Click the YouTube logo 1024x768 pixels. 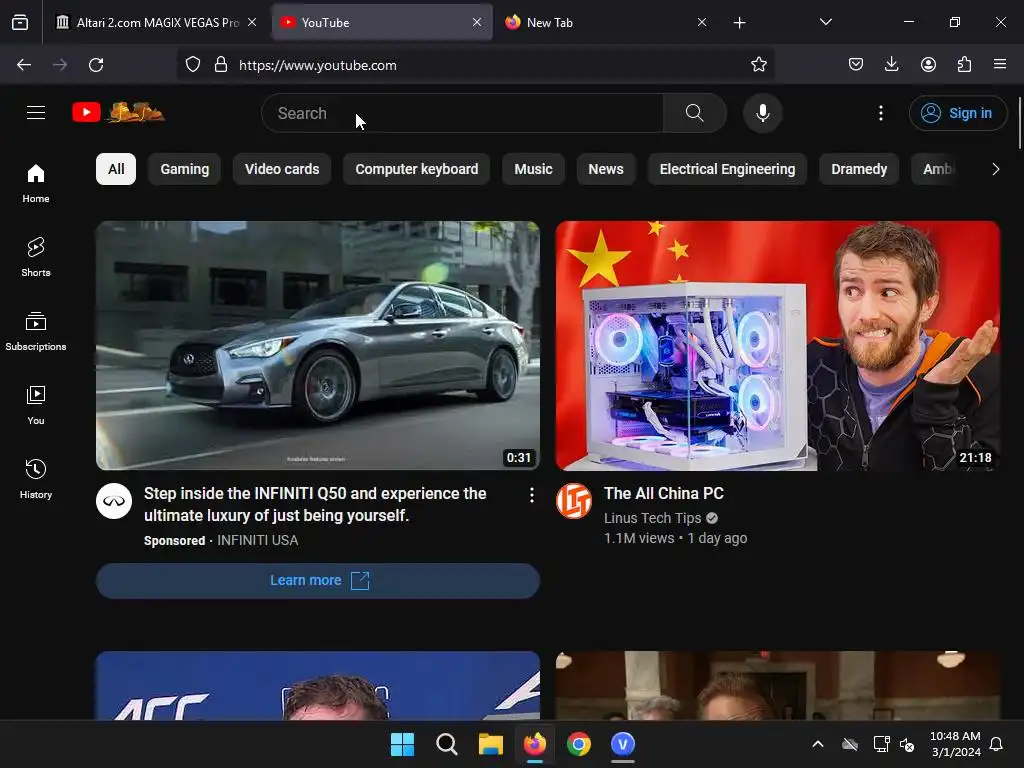118,112
